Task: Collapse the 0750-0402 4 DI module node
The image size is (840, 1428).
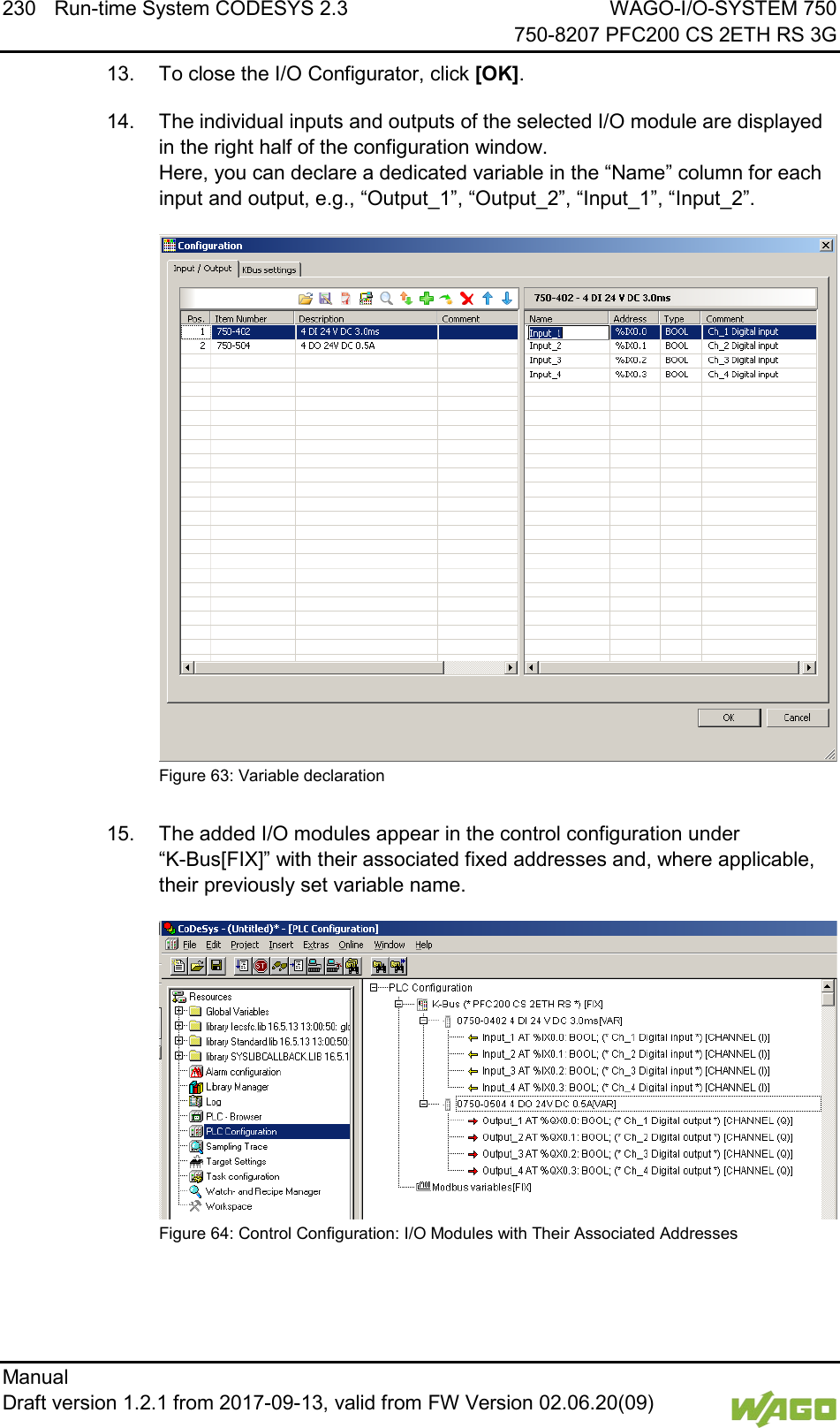Action: click(423, 1021)
